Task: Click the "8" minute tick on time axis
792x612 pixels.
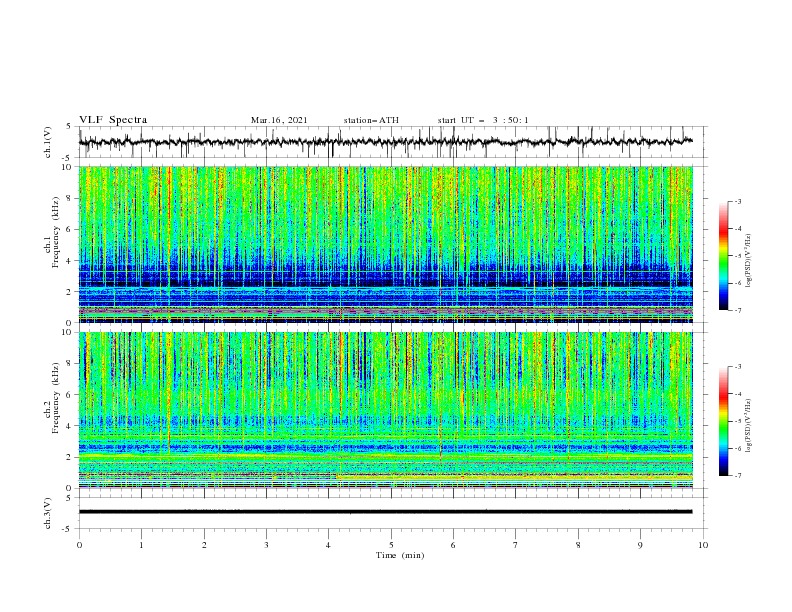Action: 578,545
